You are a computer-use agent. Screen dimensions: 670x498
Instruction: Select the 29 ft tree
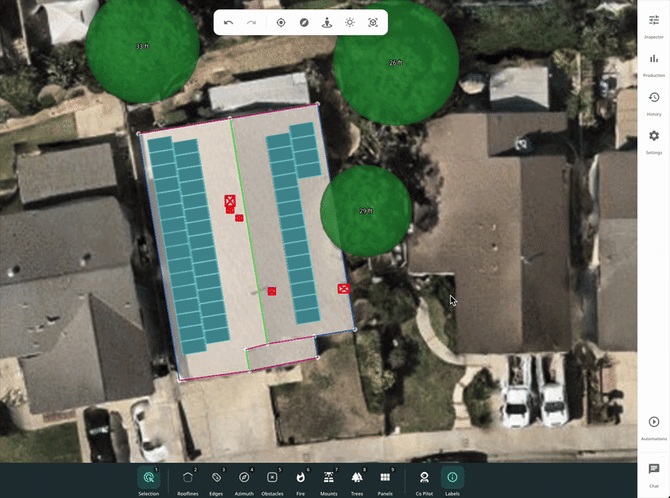click(x=366, y=211)
